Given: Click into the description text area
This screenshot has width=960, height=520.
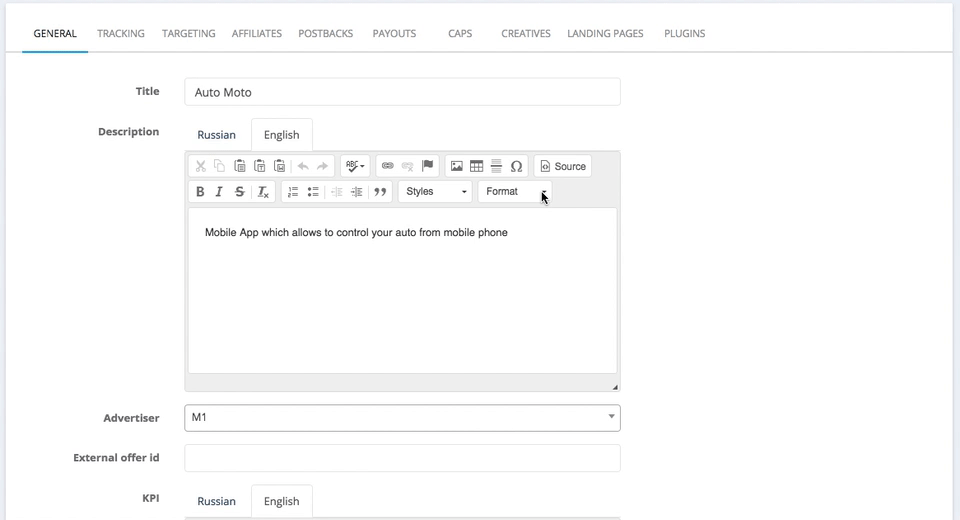Looking at the screenshot, I should click(402, 291).
